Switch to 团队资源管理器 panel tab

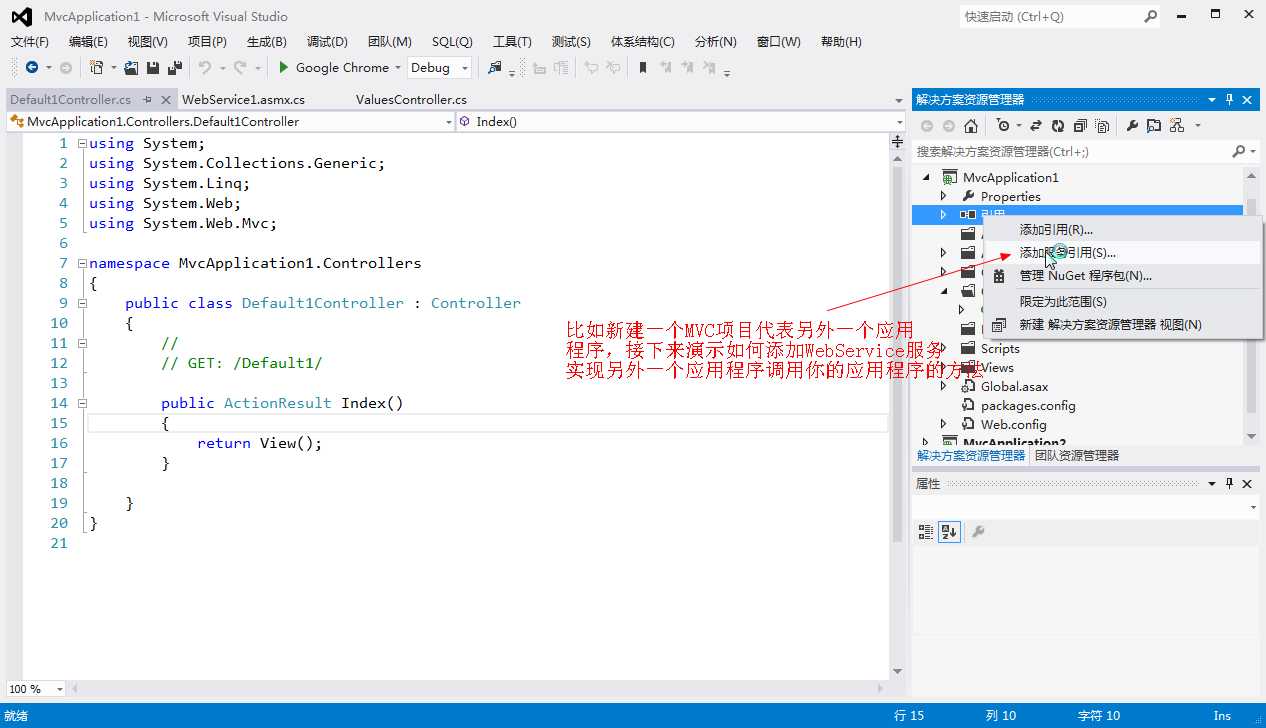tap(1076, 455)
